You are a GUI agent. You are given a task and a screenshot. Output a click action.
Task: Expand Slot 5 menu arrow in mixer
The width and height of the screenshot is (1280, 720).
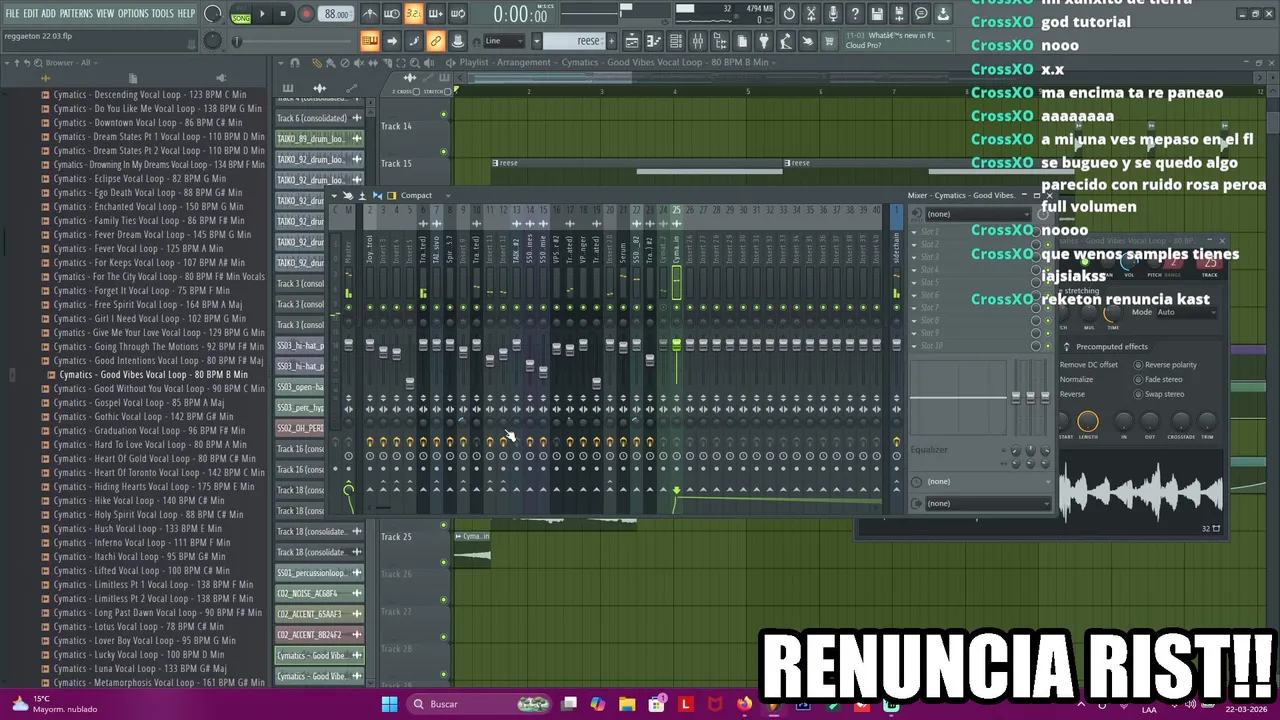tap(914, 283)
